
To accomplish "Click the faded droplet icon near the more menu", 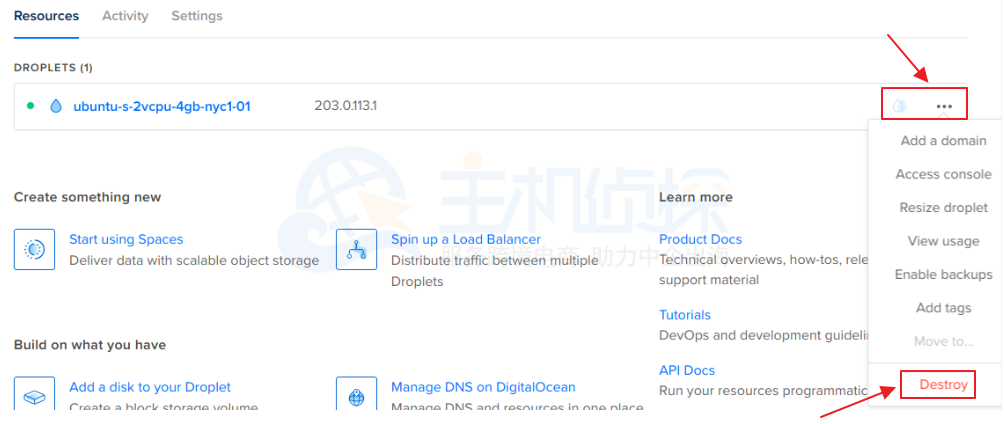I will click(x=900, y=106).
